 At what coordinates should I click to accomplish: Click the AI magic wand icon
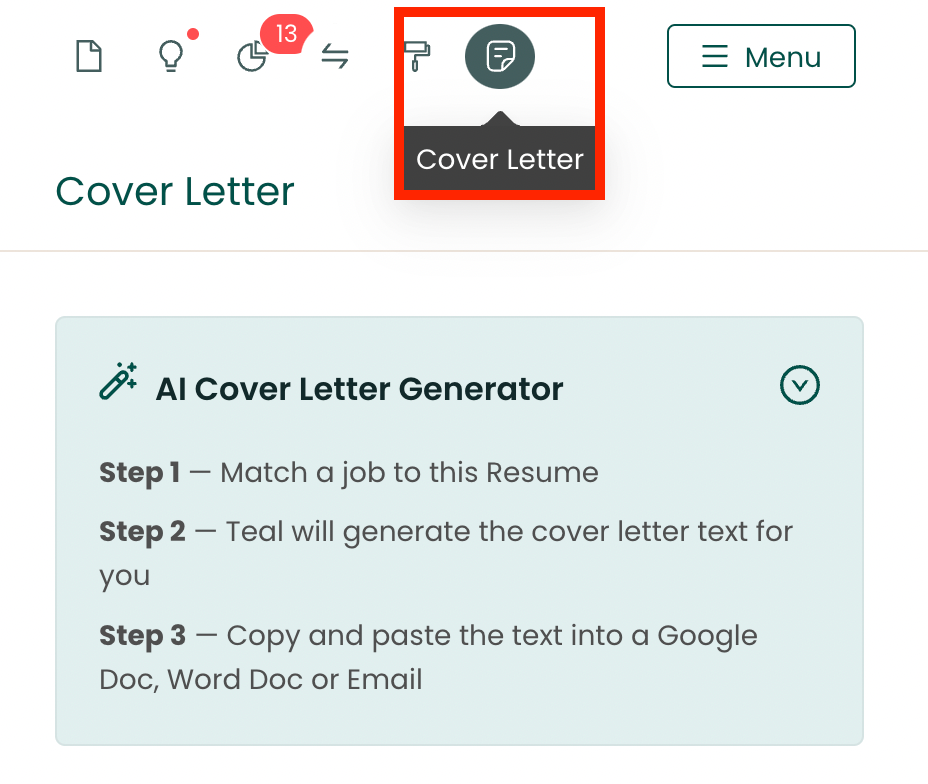point(119,380)
